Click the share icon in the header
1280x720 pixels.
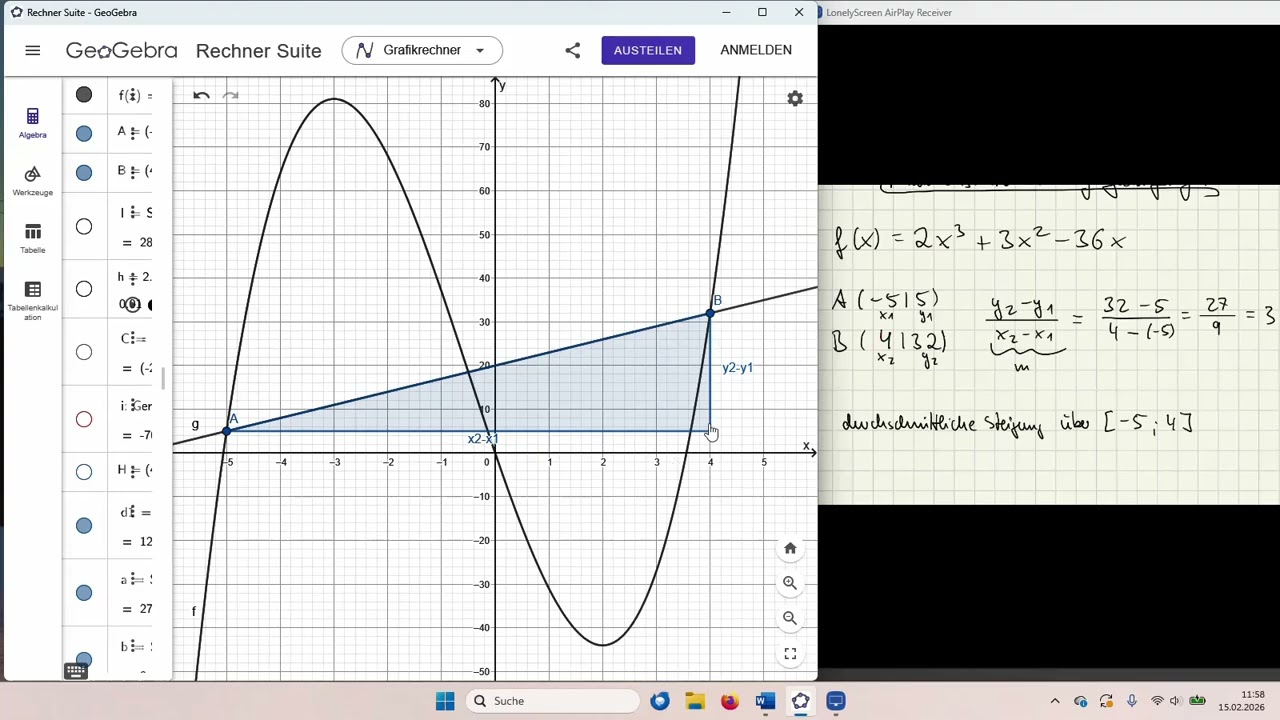tap(572, 50)
